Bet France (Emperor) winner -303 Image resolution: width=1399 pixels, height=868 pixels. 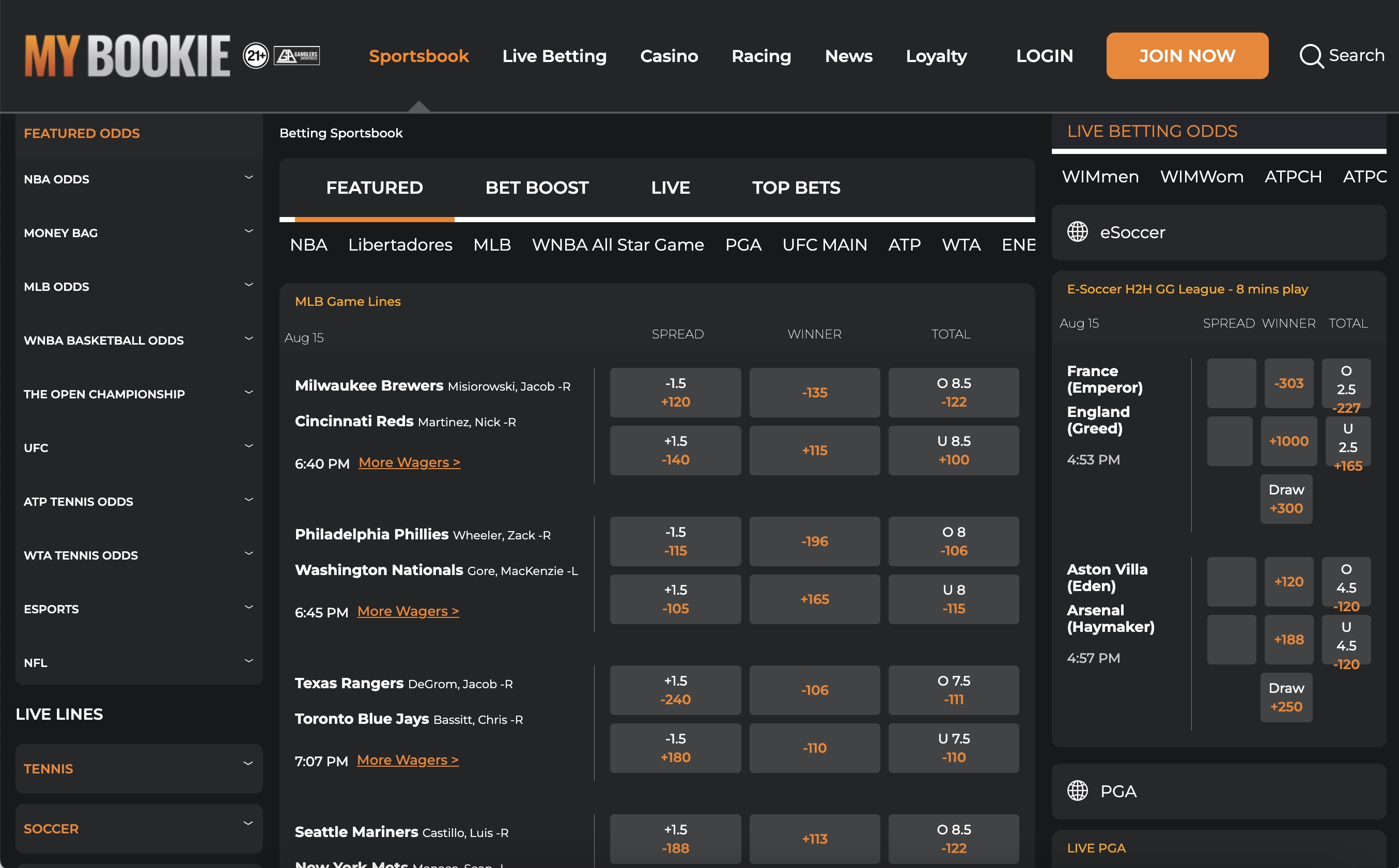tap(1289, 383)
